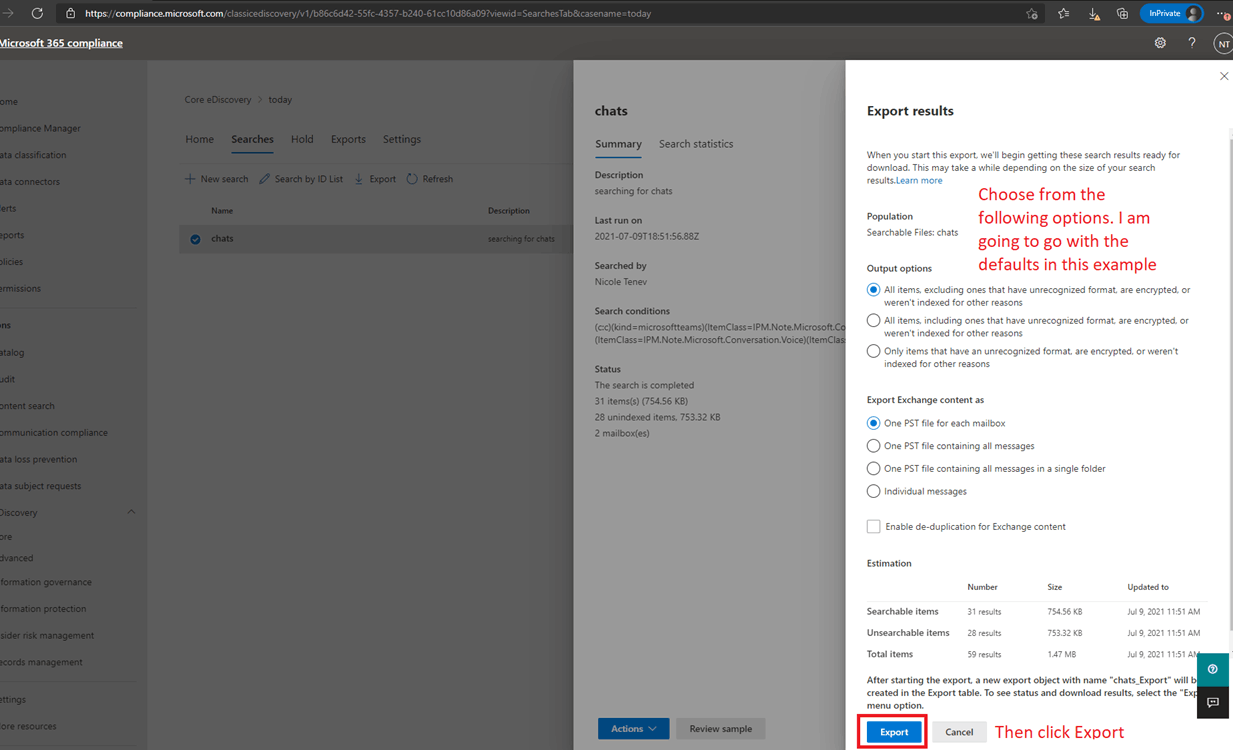The width and height of the screenshot is (1233, 750).
Task: Open Data classification in the left navigation
Action: [33, 155]
